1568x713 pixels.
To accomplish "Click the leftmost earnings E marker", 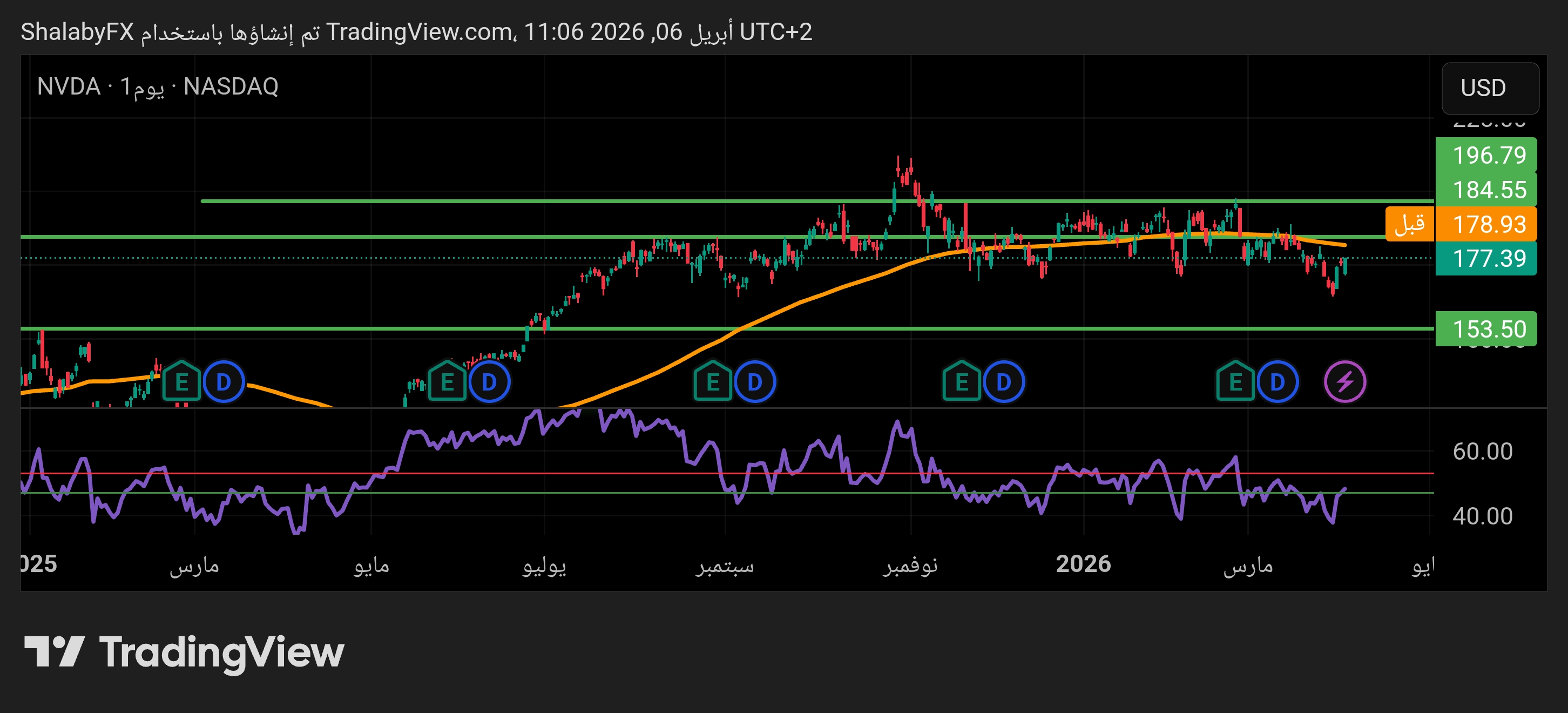I will click(x=181, y=382).
